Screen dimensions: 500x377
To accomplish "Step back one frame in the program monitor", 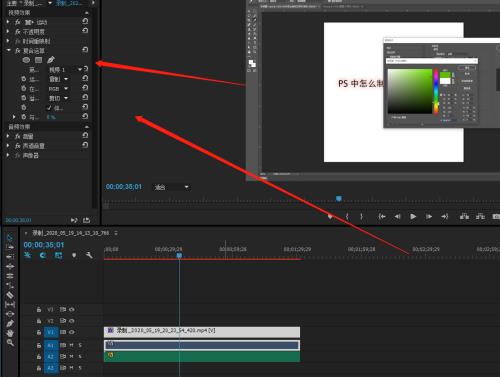I will click(397, 217).
